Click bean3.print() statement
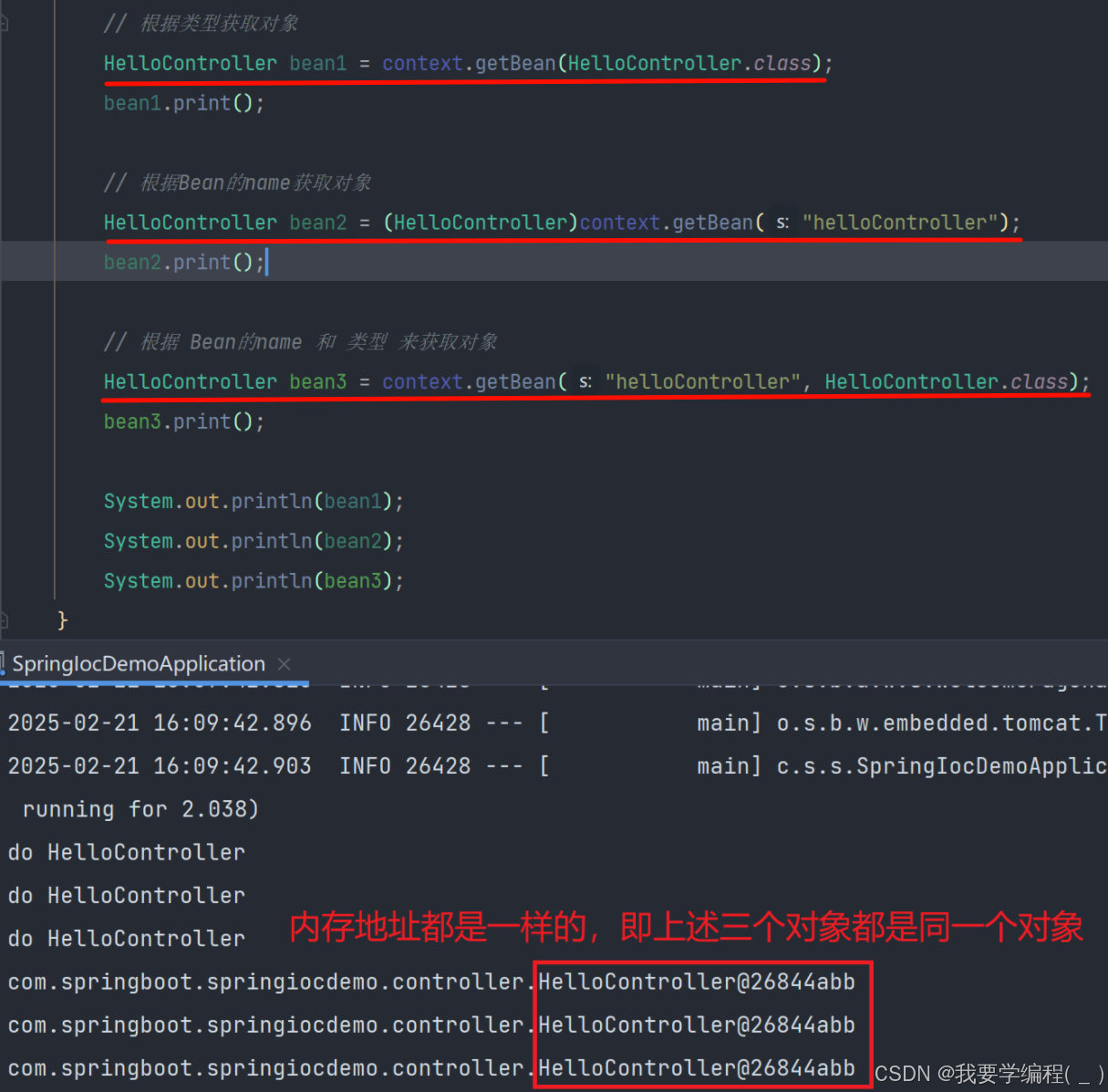Screen dimensions: 1108x1092 pos(184,421)
